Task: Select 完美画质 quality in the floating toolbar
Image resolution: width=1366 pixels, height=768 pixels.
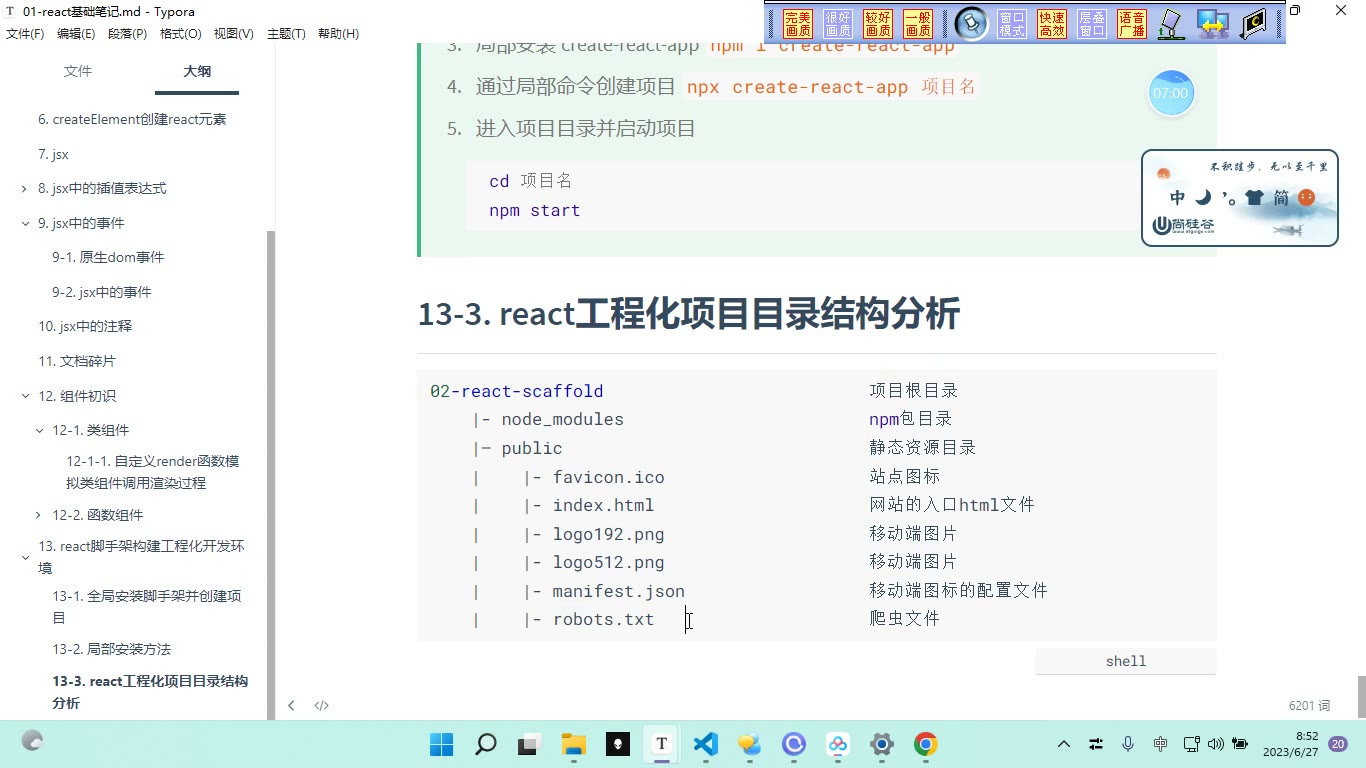Action: 797,24
